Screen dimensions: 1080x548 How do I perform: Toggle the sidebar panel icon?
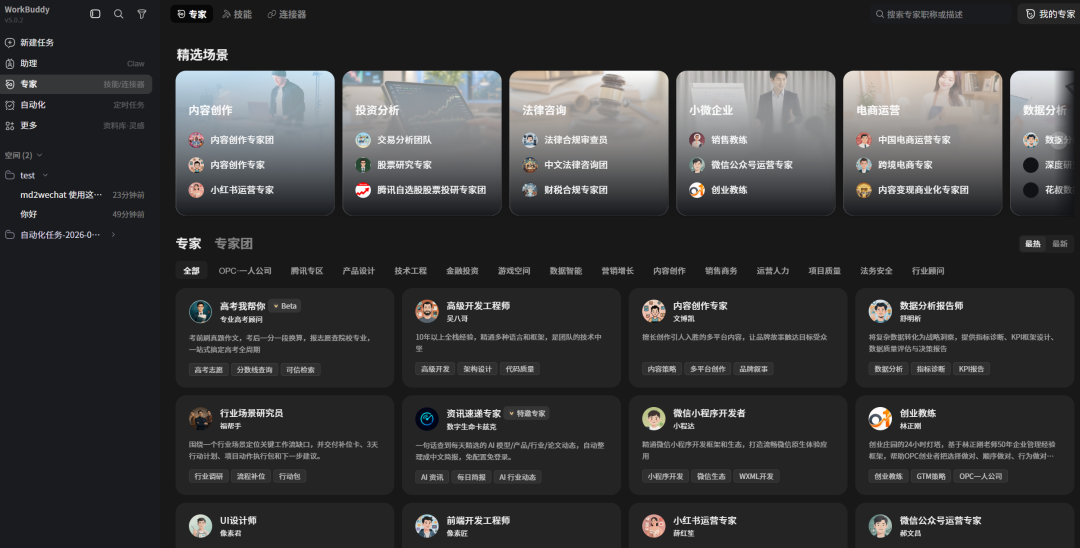tap(95, 14)
